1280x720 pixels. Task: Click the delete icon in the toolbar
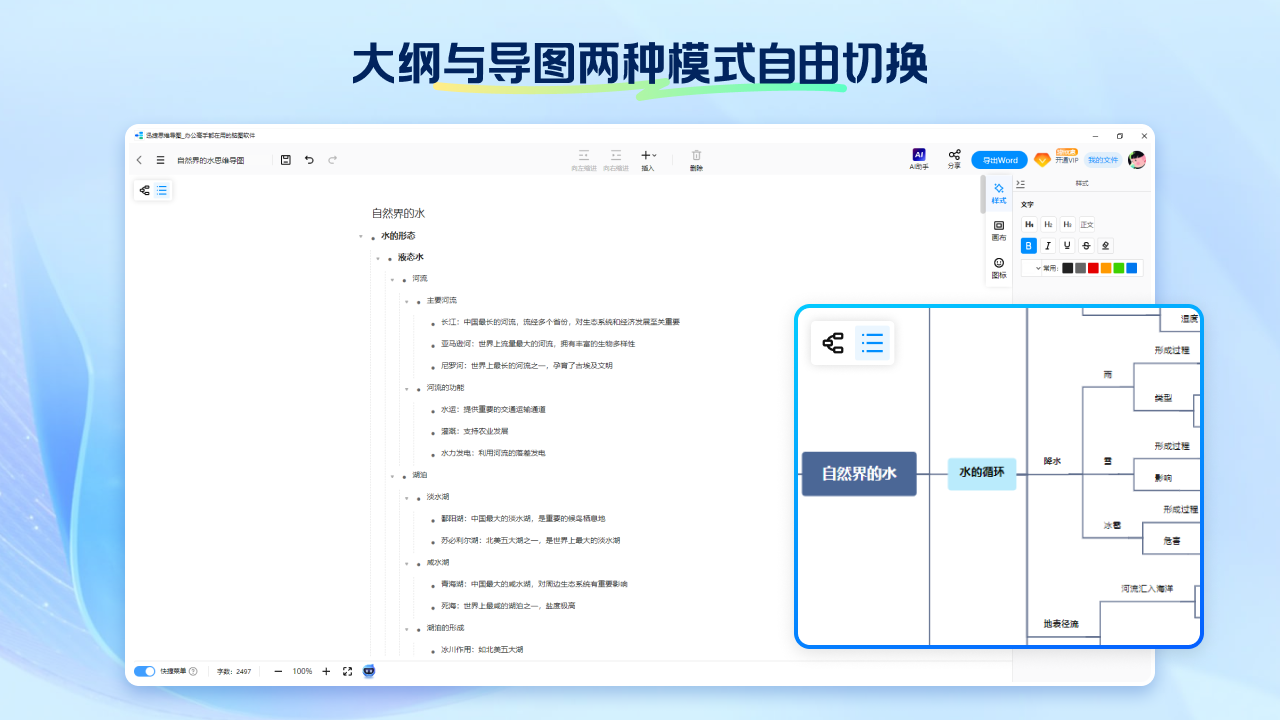696,160
